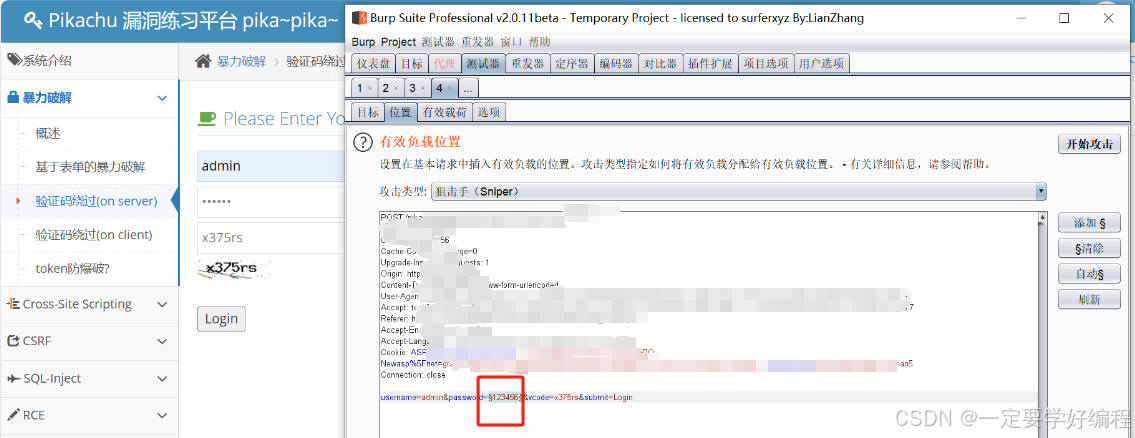Open 基于表单的暴力破解 in the sidebar
This screenshot has width=1135, height=438.
pos(90,167)
